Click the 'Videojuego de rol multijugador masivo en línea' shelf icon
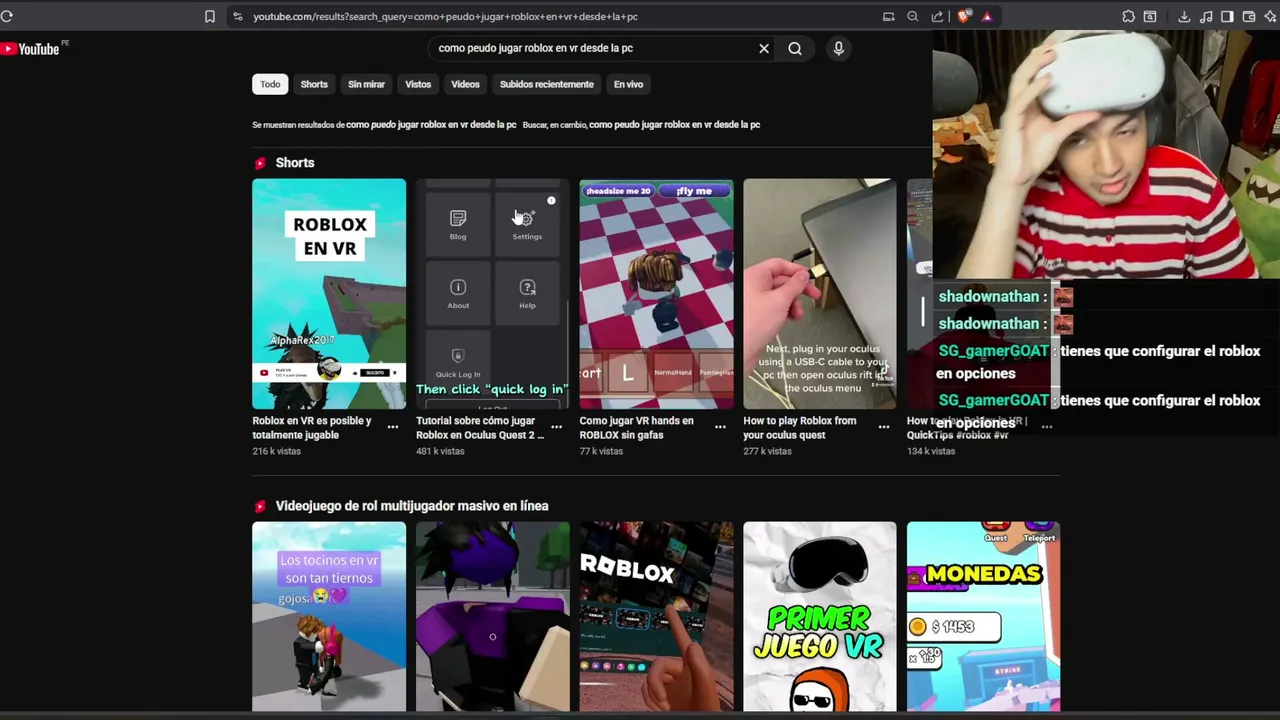The image size is (1280, 720). [260, 506]
